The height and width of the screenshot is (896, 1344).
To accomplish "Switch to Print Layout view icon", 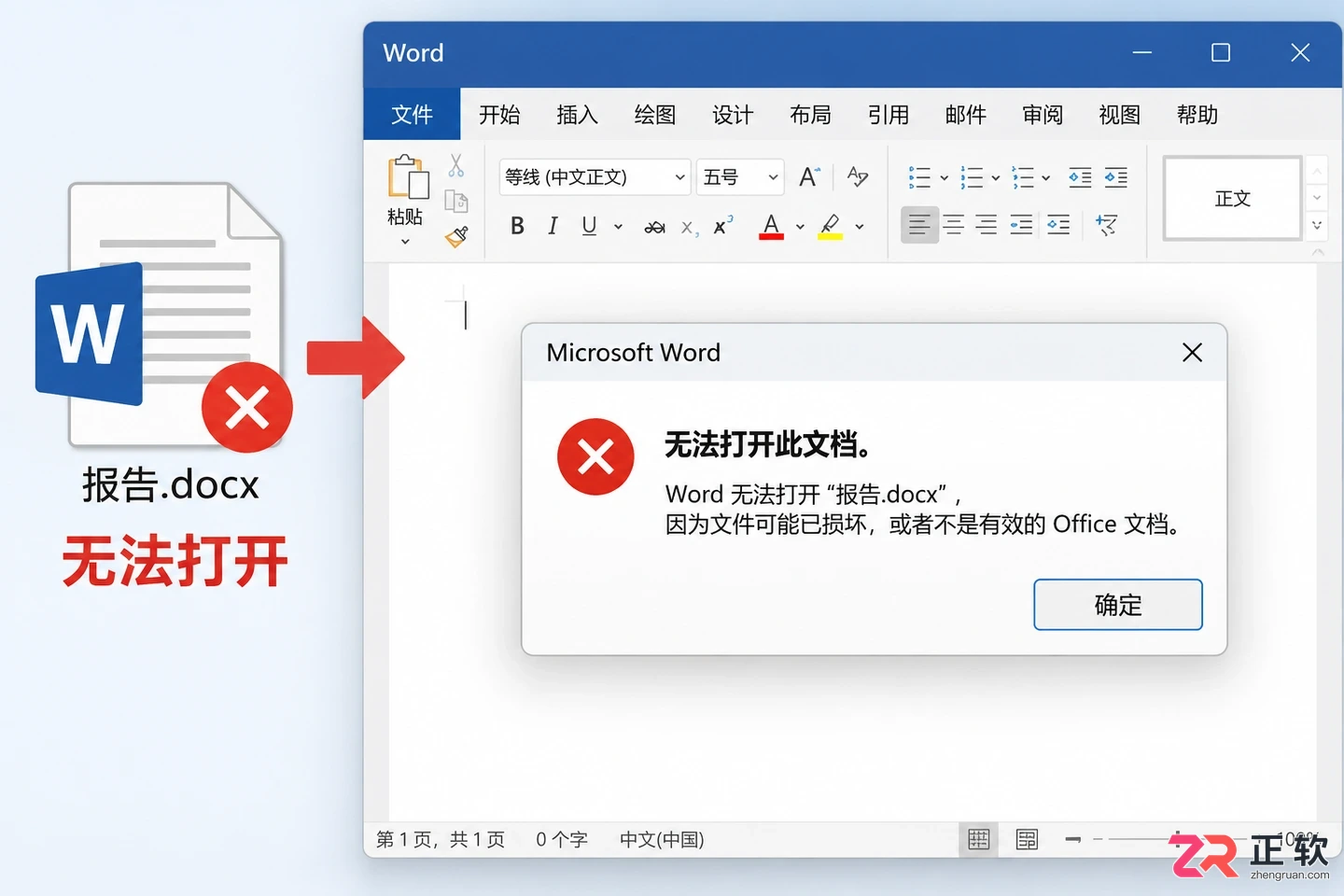I will point(979,839).
